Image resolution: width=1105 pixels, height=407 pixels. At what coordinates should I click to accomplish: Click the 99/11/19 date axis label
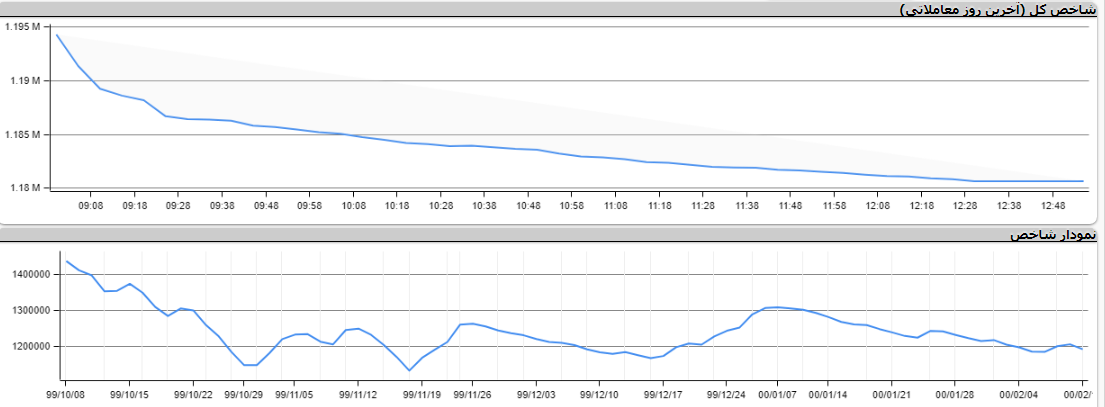[421, 393]
